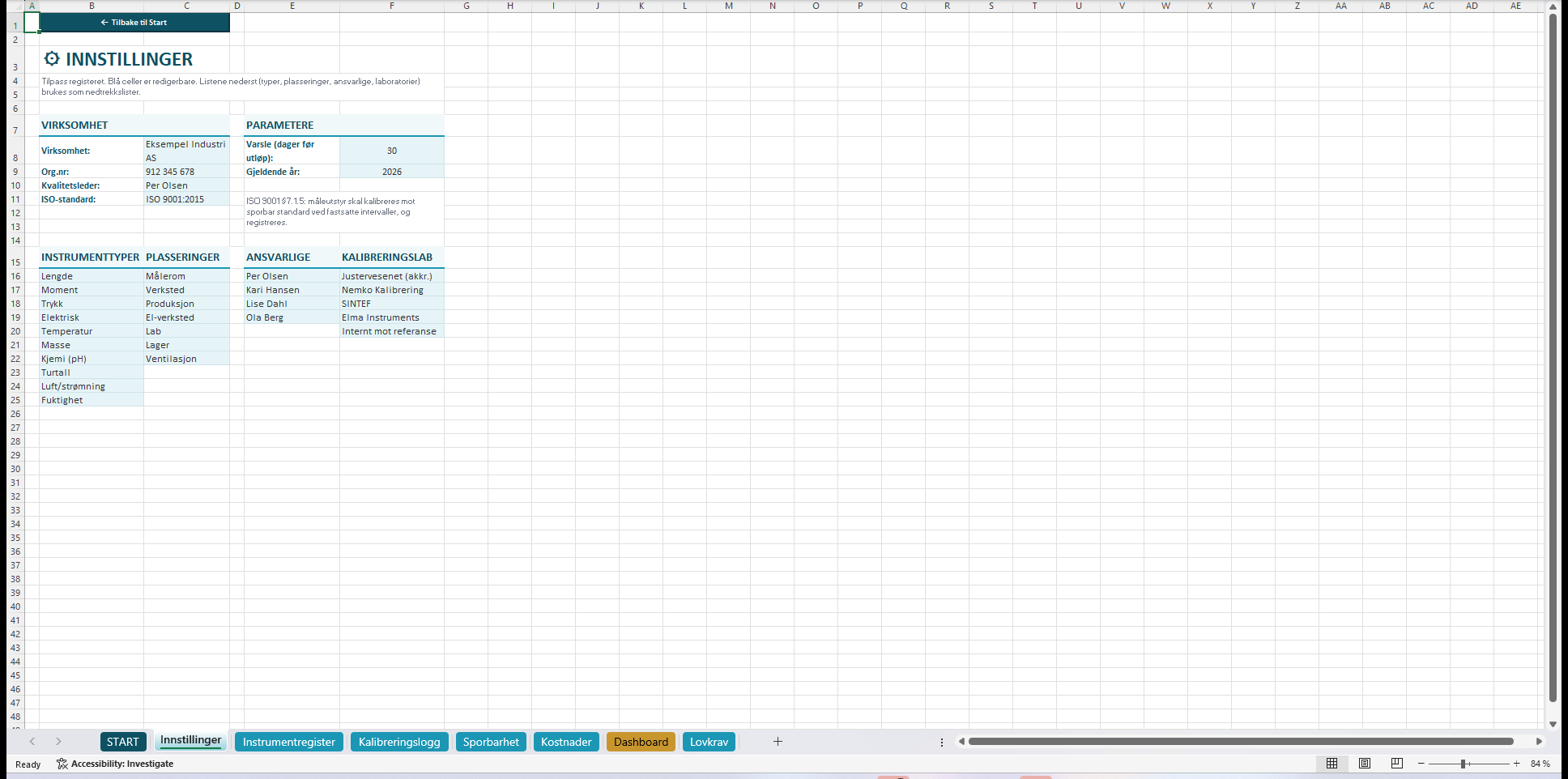Switch to Kalibreringslogg sheet tab
The width and height of the screenshot is (1568, 779).
[399, 742]
